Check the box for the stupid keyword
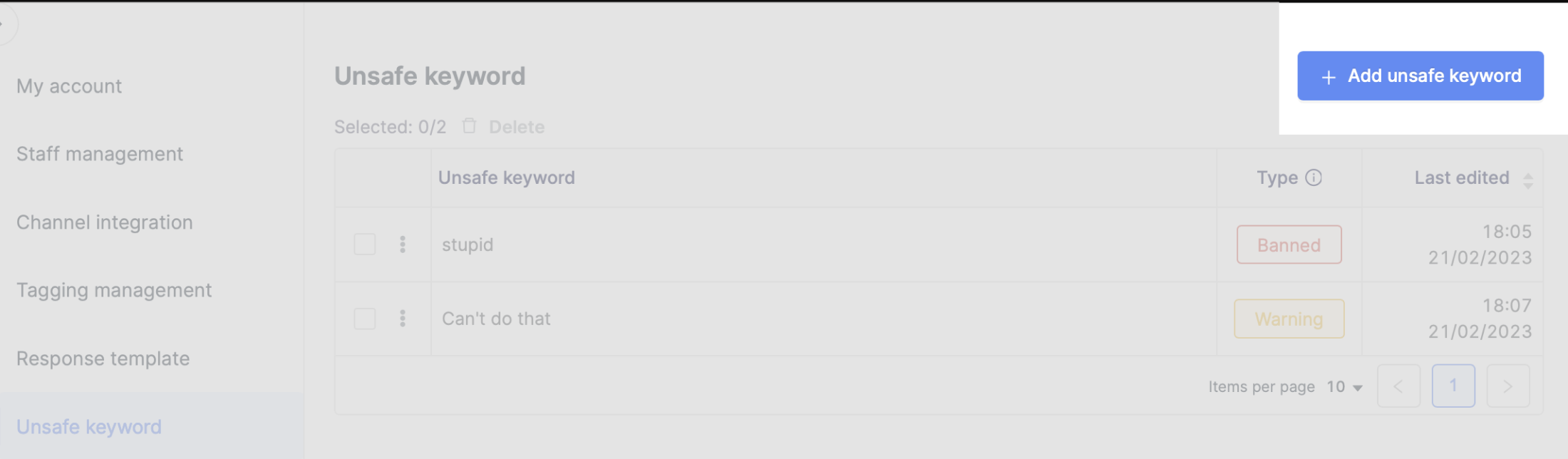 point(365,244)
